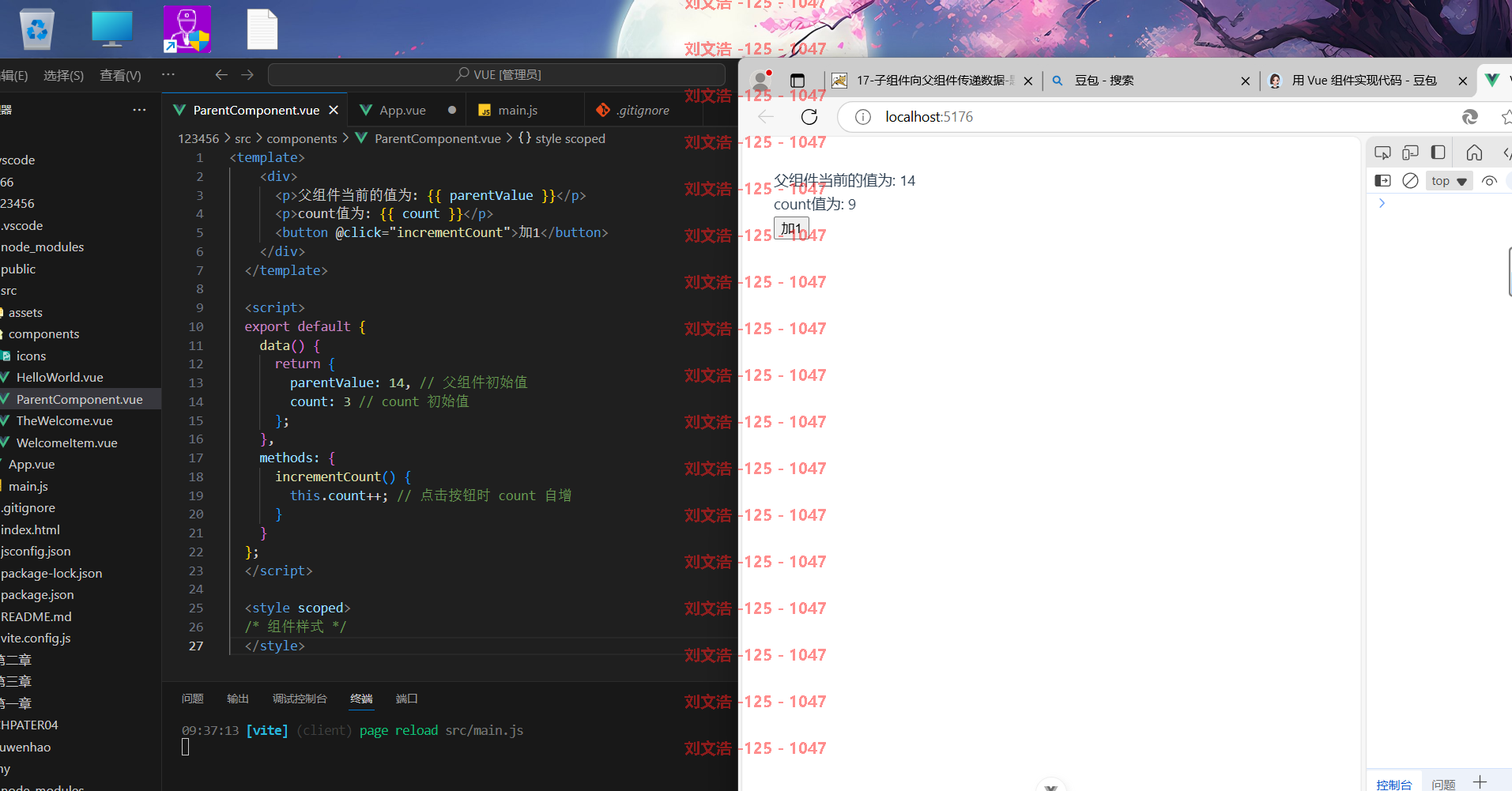This screenshot has height=791, width=1512.
Task: Open the 查看(V) menu
Action: pyautogui.click(x=120, y=75)
